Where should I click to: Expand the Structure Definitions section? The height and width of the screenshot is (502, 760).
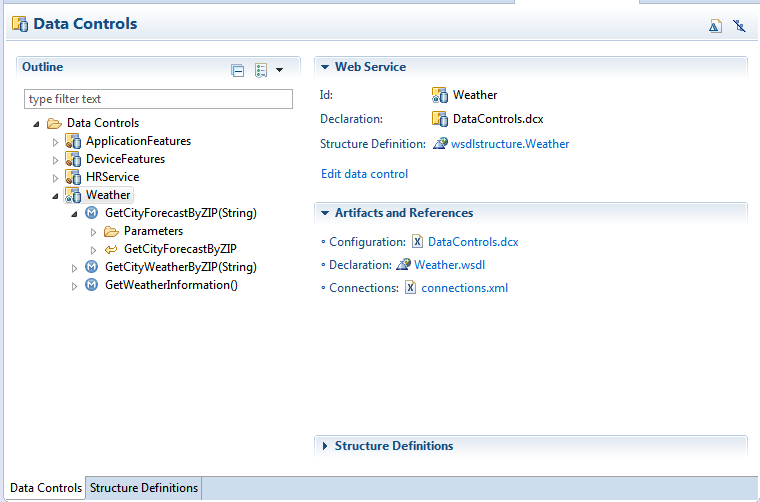coord(325,446)
